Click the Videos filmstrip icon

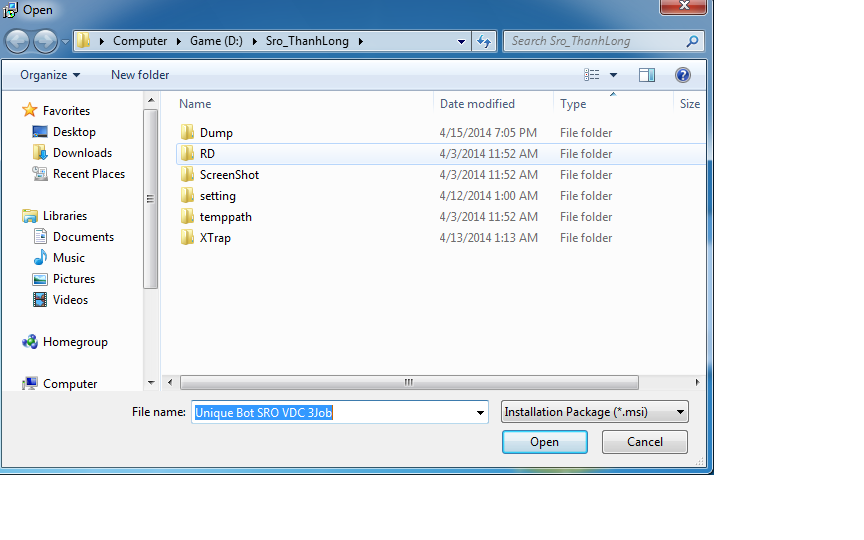tap(40, 299)
